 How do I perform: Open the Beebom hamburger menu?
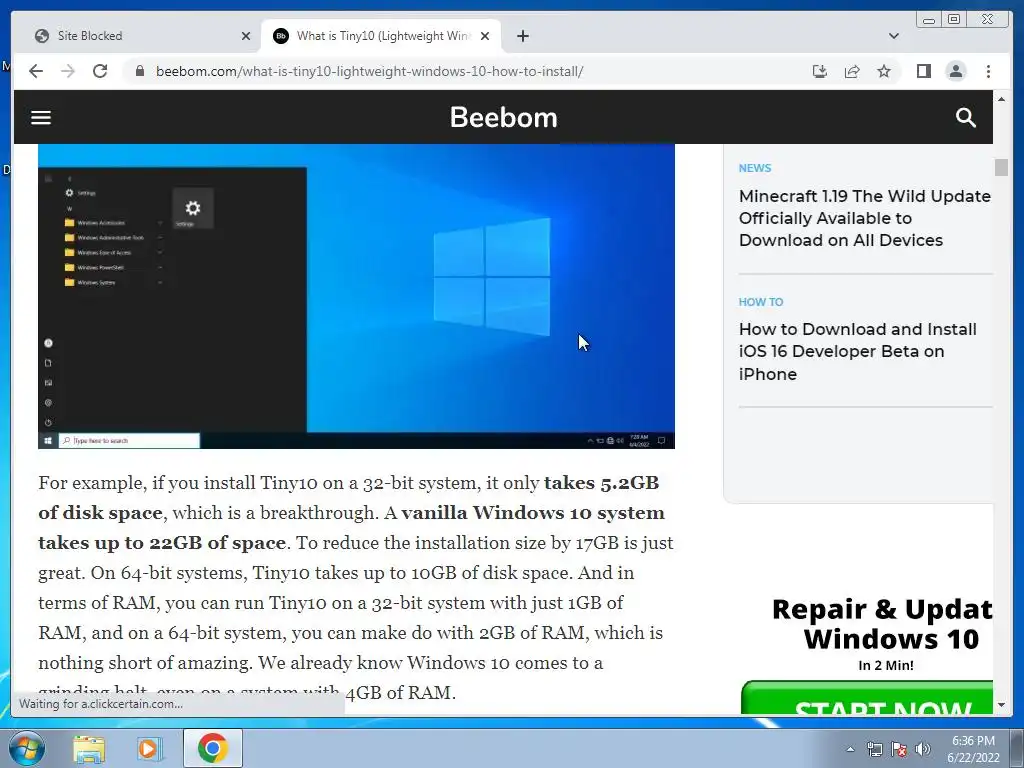[x=40, y=118]
